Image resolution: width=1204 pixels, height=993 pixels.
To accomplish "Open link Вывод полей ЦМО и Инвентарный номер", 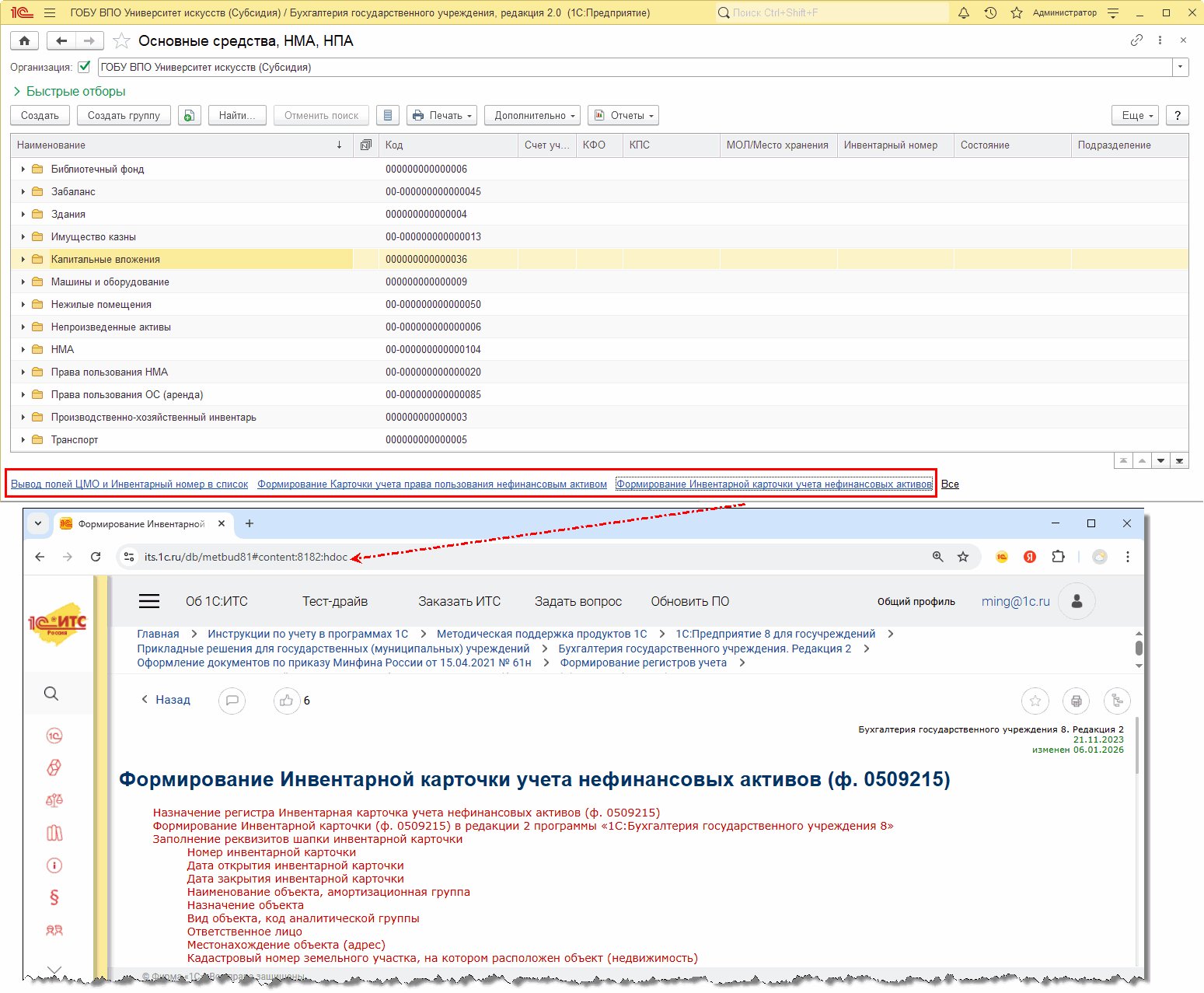I will coord(129,484).
